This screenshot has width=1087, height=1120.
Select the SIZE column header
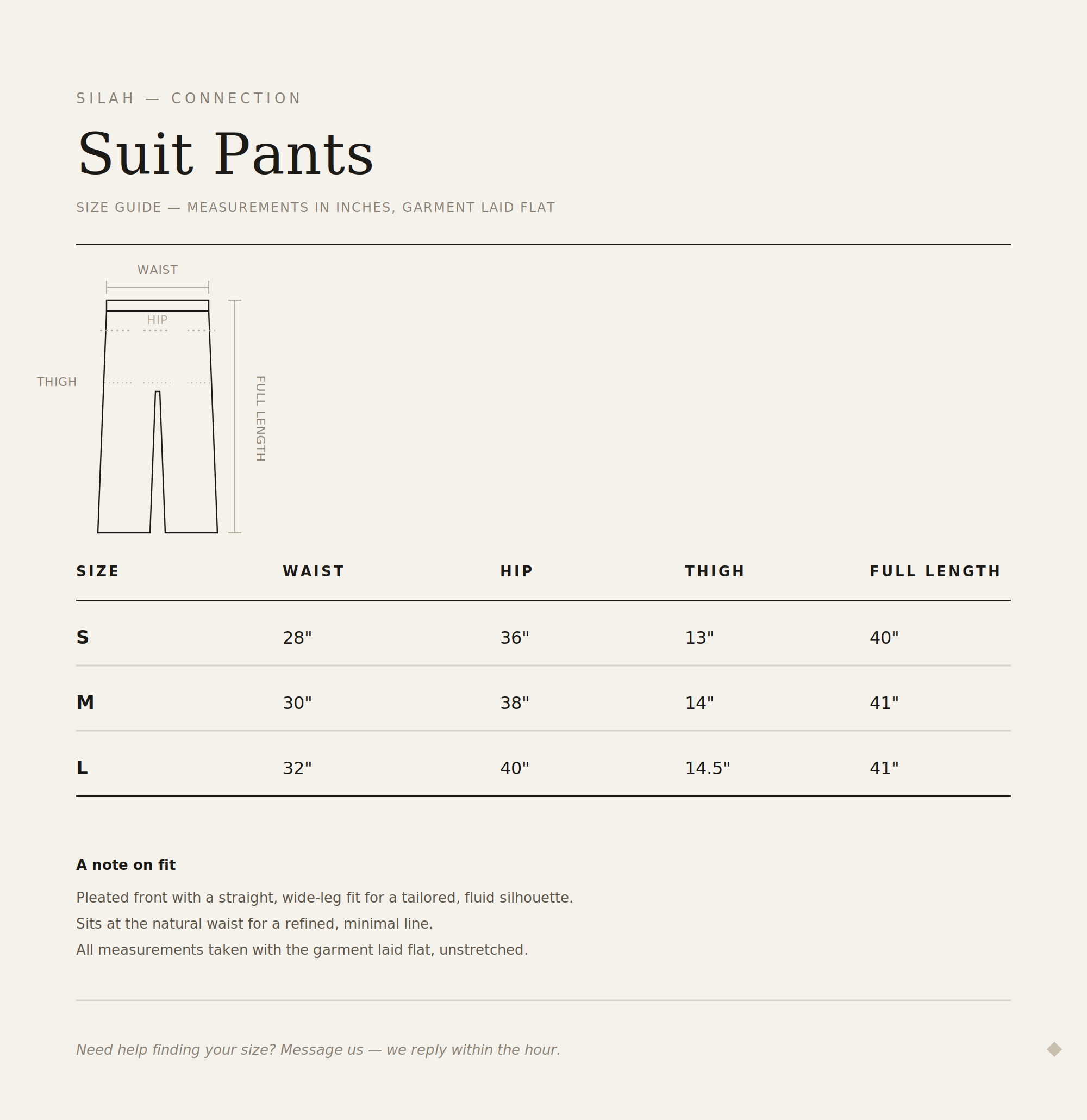click(x=98, y=571)
